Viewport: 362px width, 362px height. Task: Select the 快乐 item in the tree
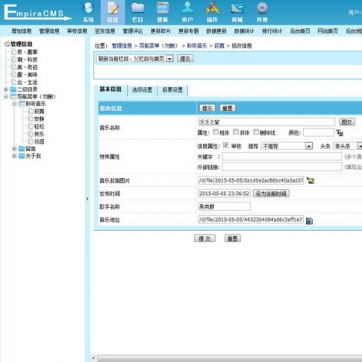39,134
